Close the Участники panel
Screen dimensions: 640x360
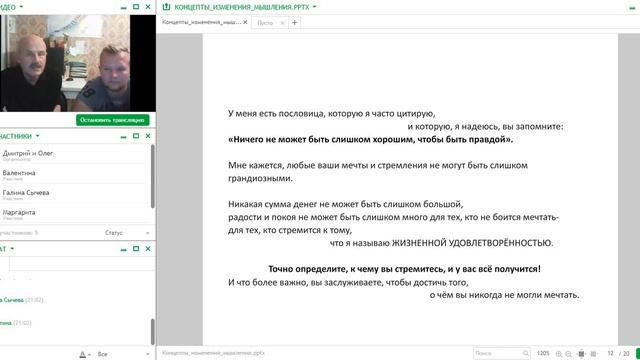click(x=148, y=136)
